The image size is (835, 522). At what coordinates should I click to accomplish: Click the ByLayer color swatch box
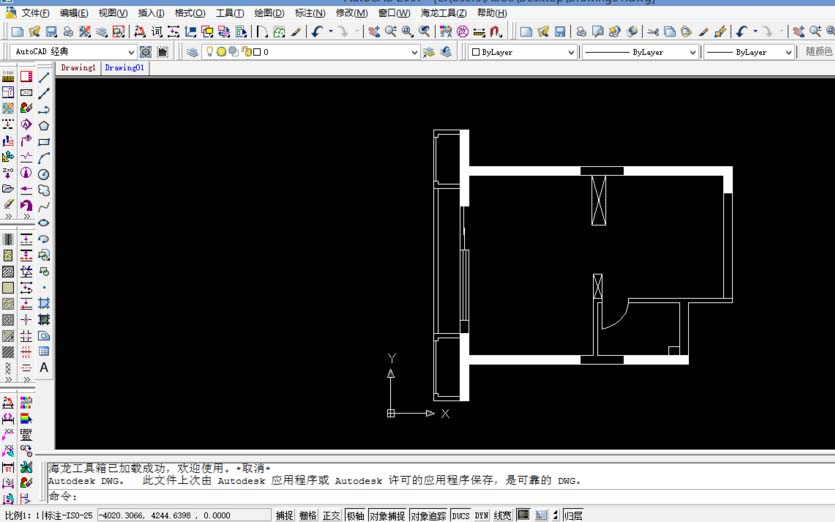click(476, 52)
